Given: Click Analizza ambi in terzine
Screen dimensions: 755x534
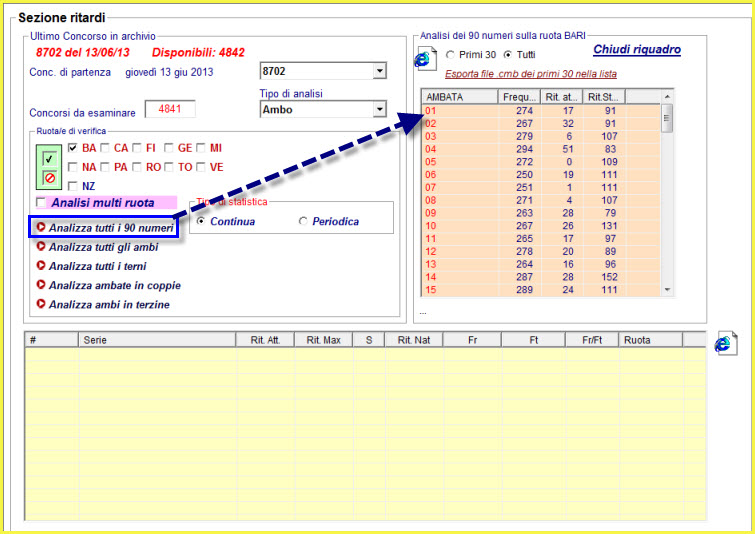Looking at the screenshot, I should point(109,304).
